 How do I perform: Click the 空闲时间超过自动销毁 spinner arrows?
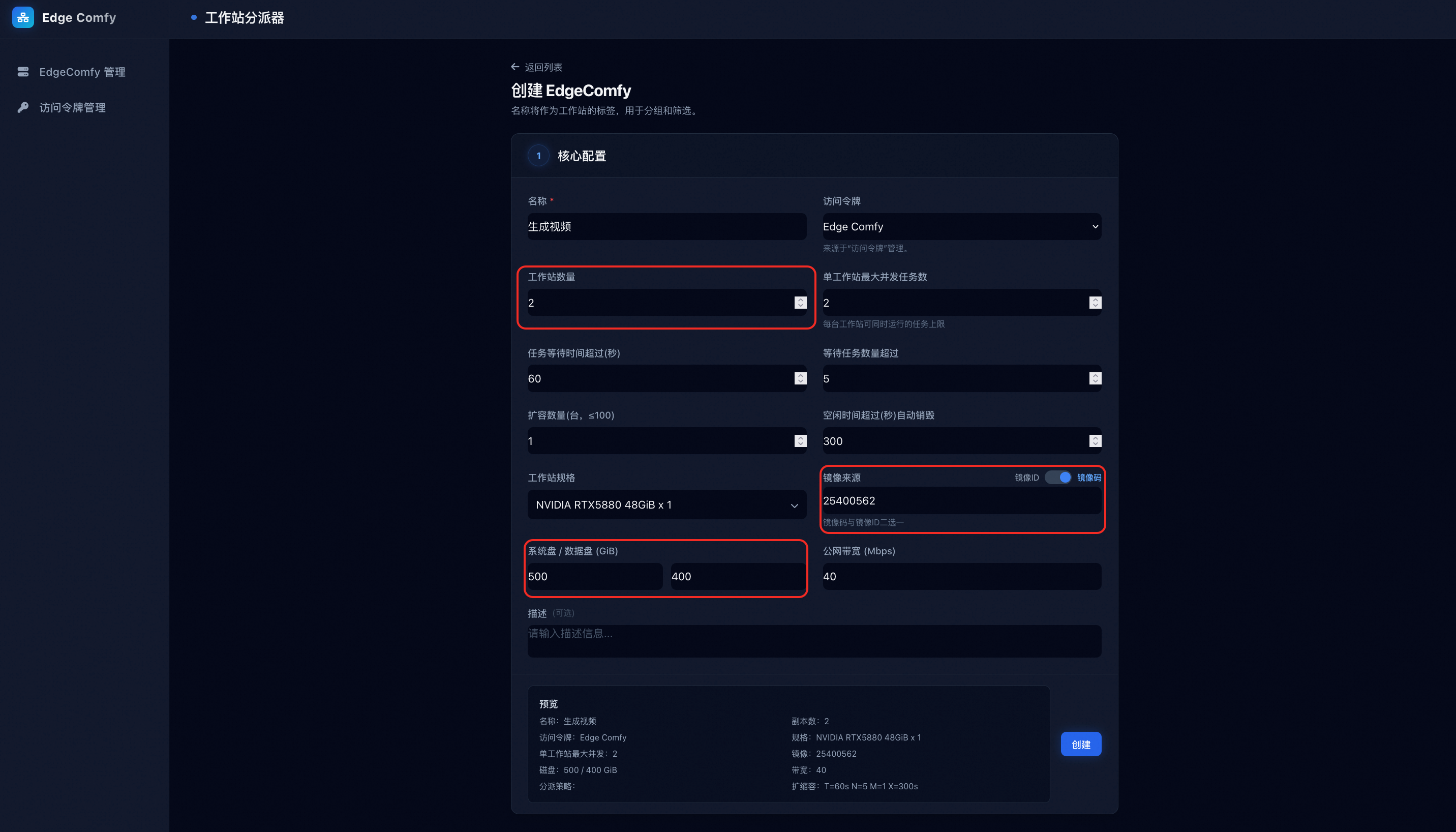click(x=1095, y=440)
